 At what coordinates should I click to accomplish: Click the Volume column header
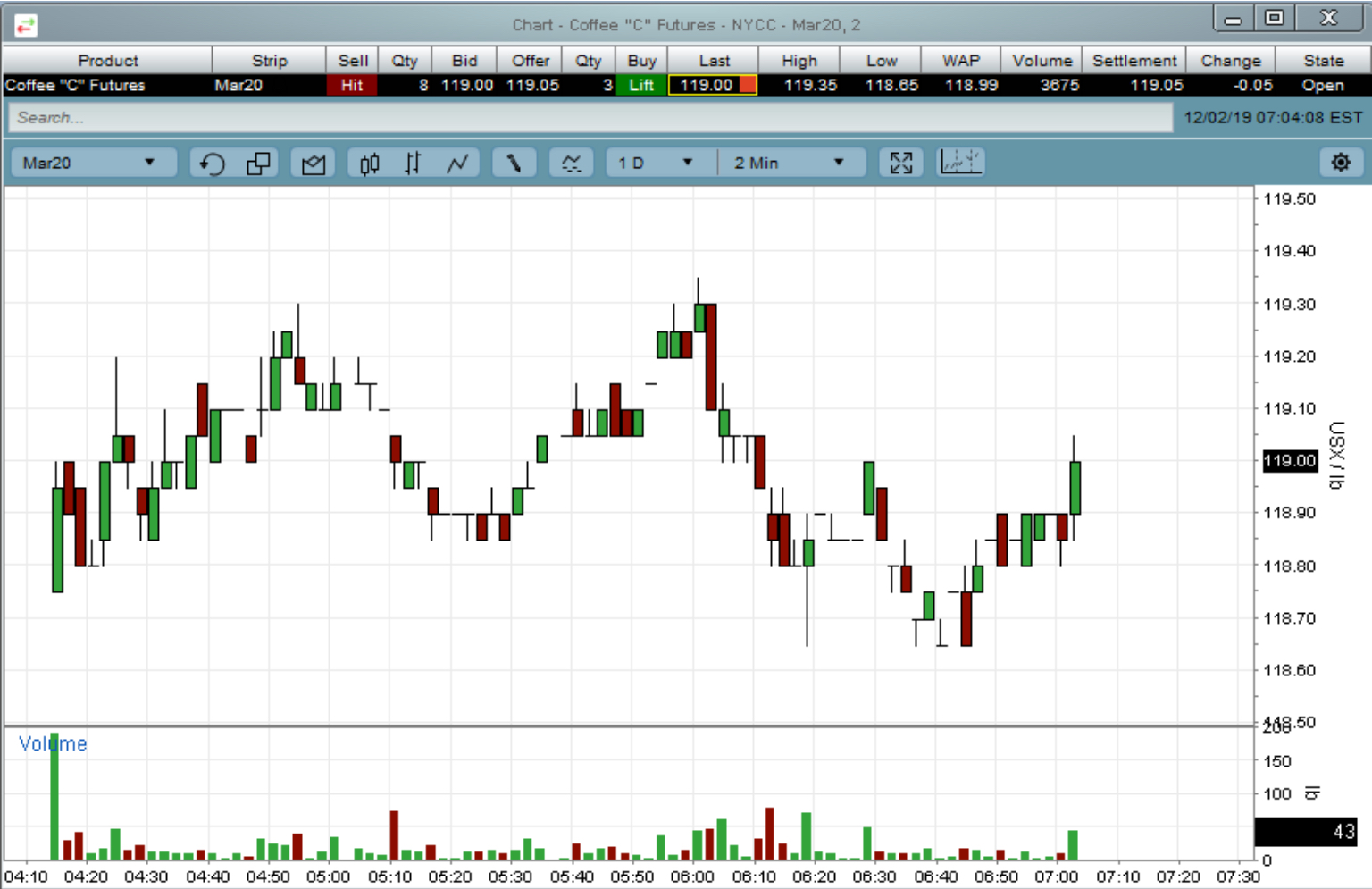pos(1042,60)
